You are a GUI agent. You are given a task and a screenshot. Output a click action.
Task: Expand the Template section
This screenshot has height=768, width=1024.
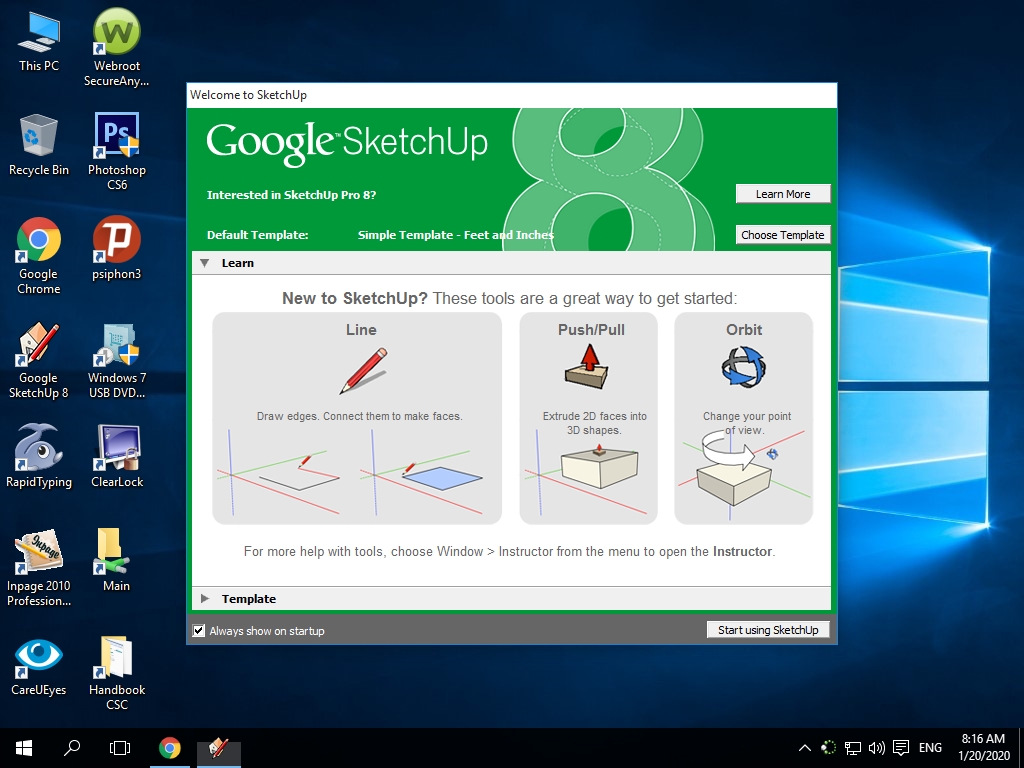pyautogui.click(x=204, y=599)
